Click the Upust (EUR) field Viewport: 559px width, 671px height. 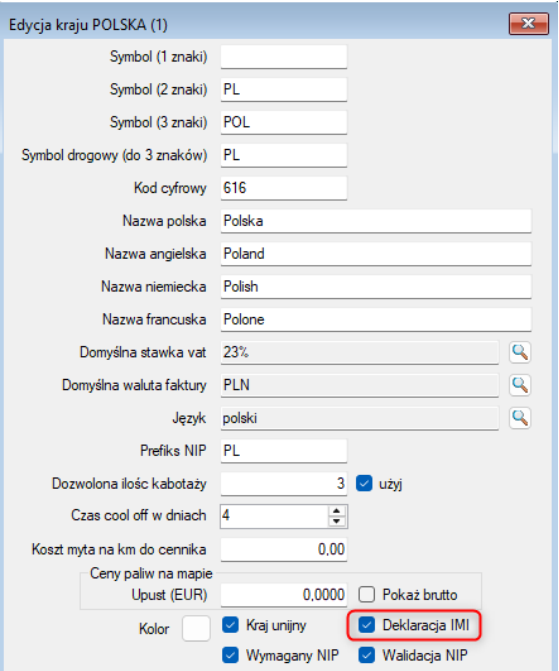(284, 594)
